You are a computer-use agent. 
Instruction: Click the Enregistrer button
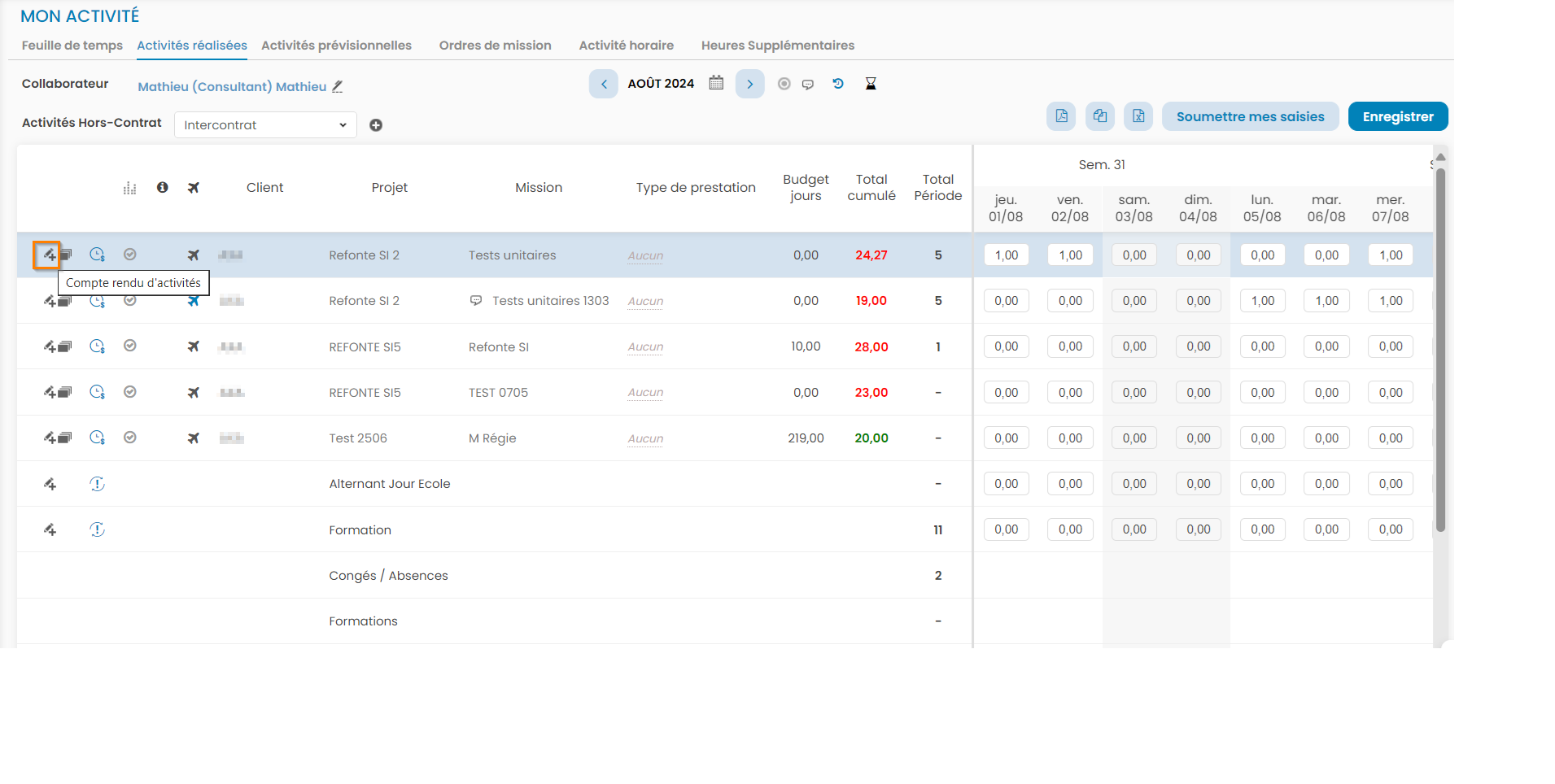pyautogui.click(x=1397, y=116)
